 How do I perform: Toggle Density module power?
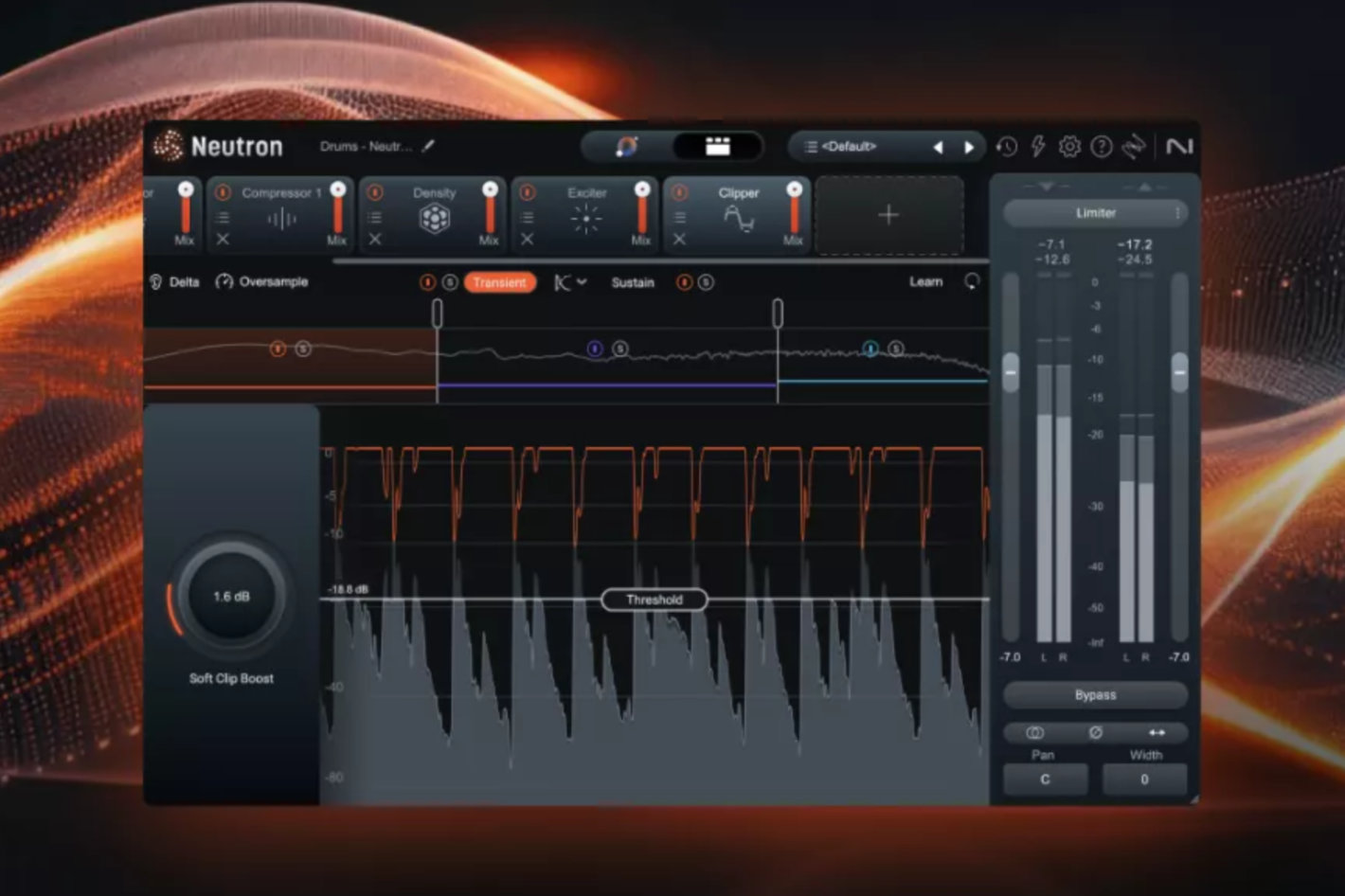coord(375,192)
